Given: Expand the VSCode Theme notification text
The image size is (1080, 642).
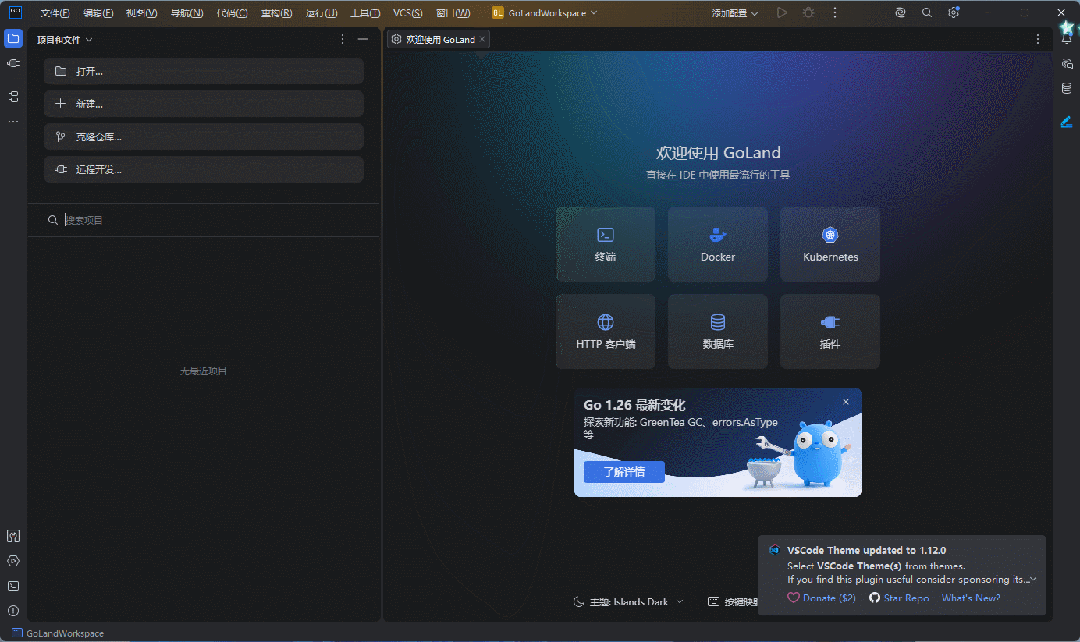Looking at the screenshot, I should pos(1033,579).
